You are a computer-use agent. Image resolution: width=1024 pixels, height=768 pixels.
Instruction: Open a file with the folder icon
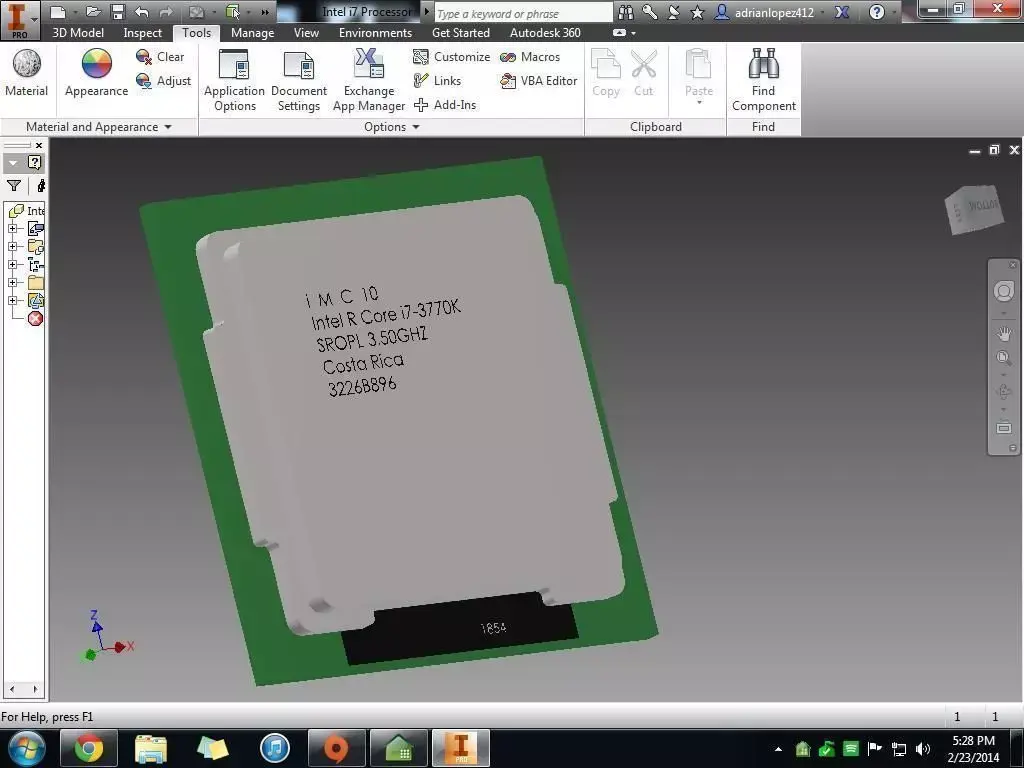[93, 12]
